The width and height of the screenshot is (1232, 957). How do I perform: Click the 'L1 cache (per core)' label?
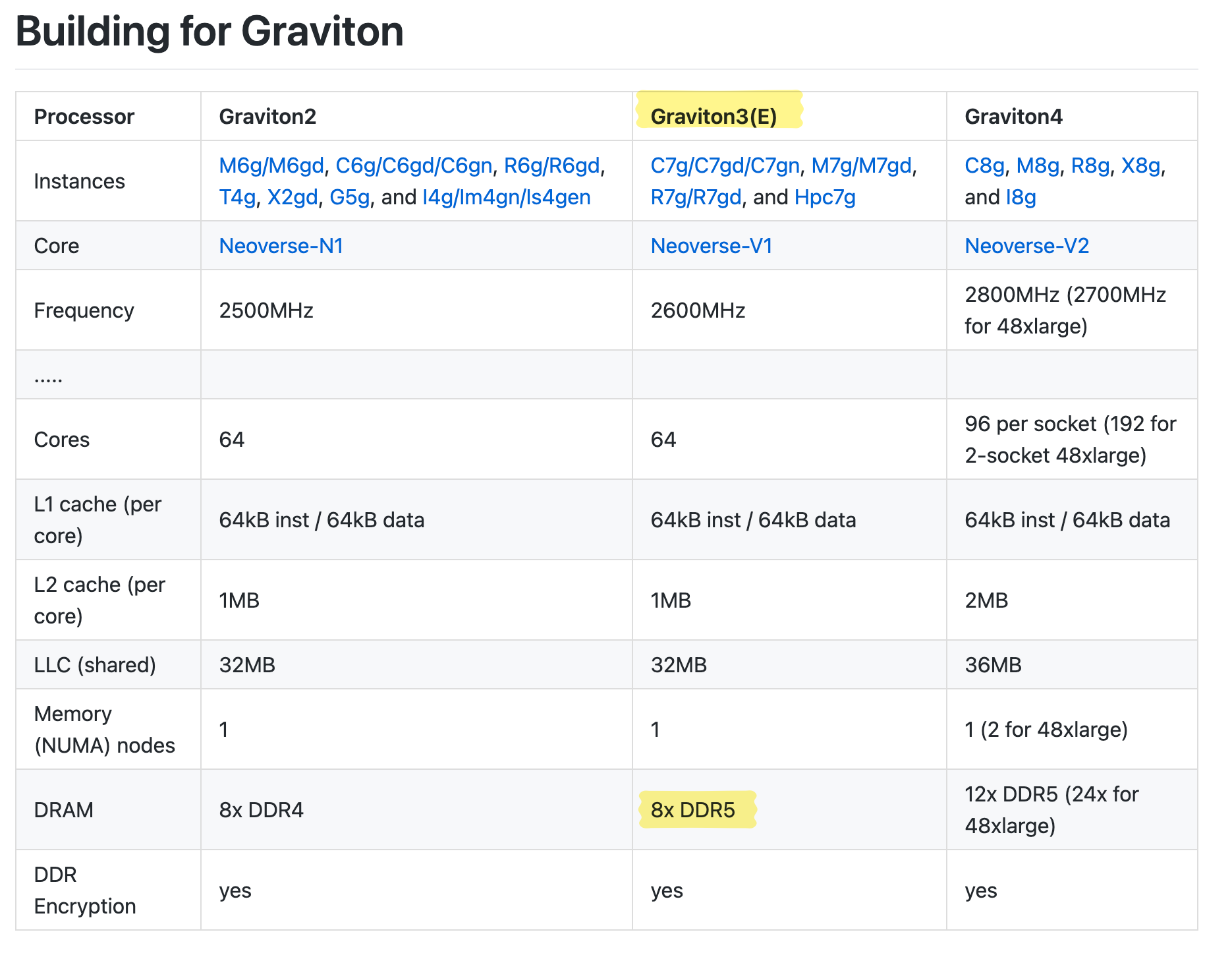(98, 520)
